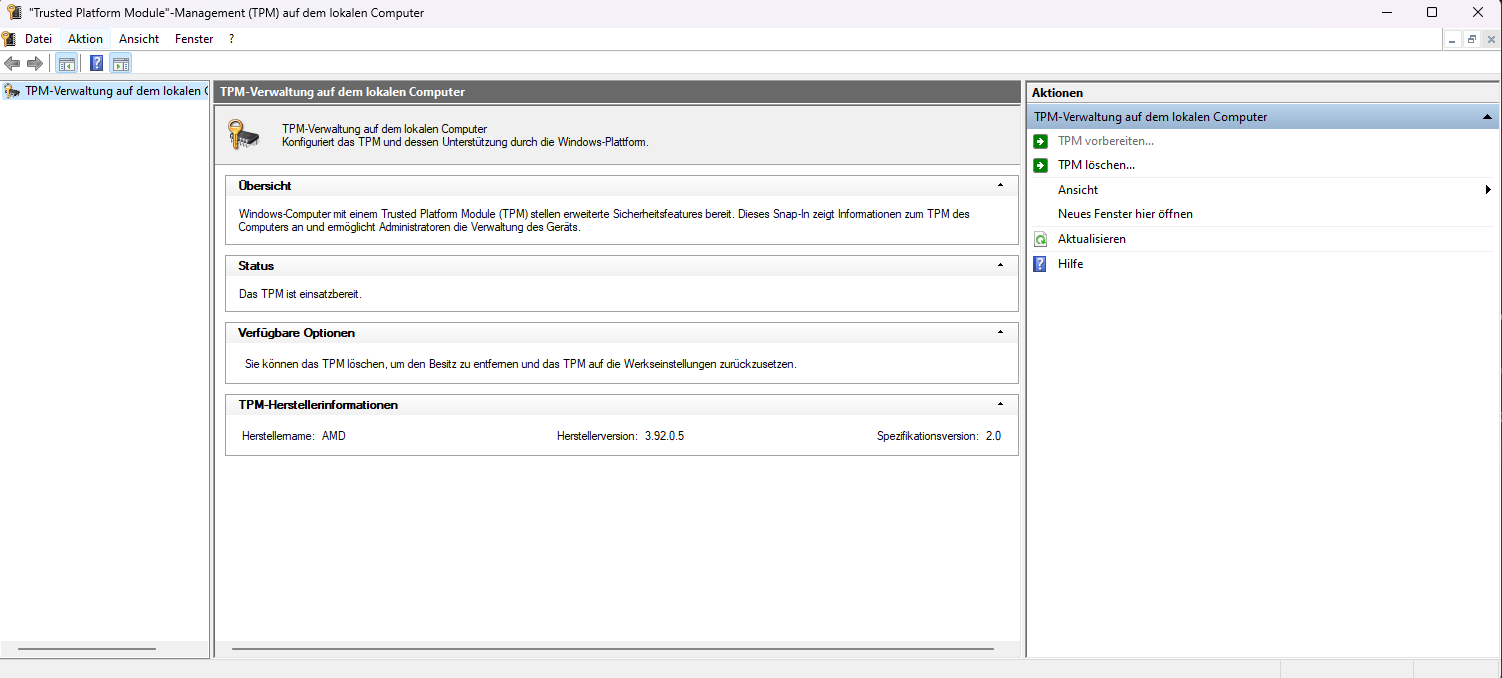
Task: Collapse the Status section
Action: [x=1001, y=265]
